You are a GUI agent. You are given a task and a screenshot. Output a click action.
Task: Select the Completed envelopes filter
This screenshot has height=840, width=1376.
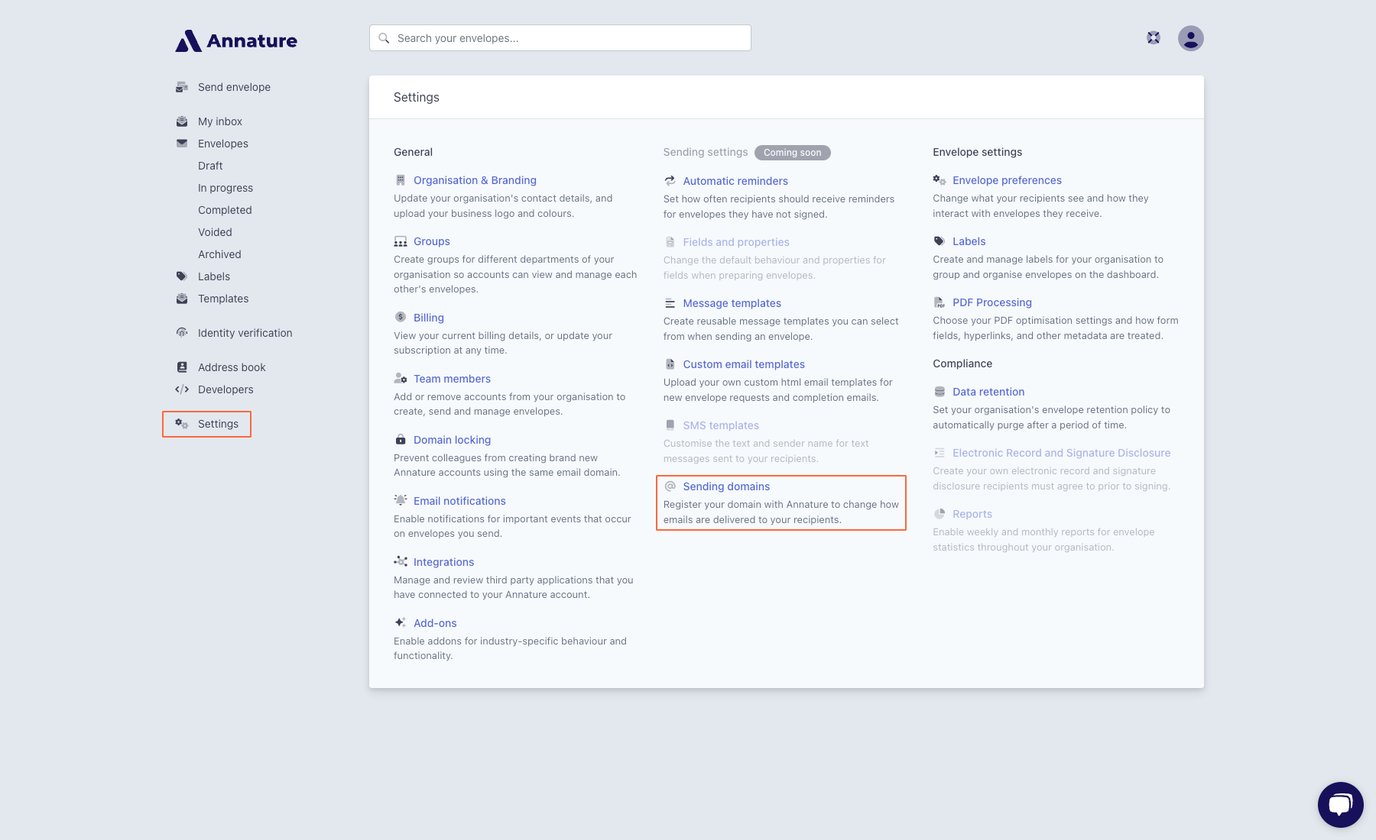coord(225,210)
